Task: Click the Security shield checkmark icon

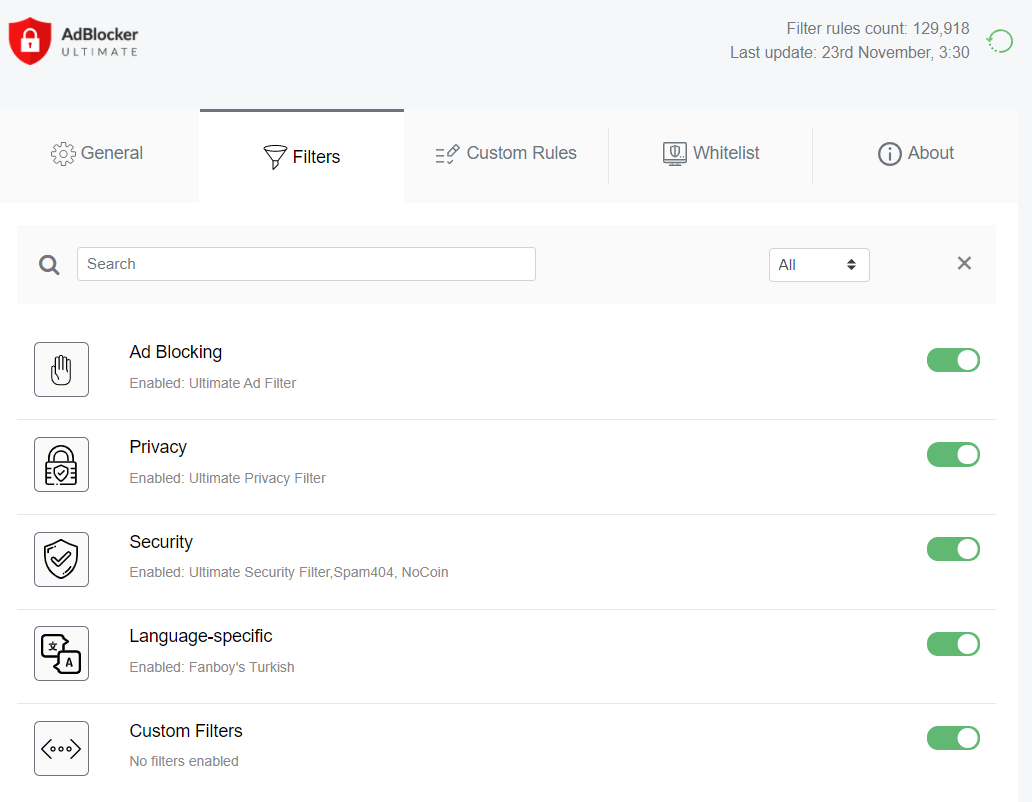Action: pos(61,559)
